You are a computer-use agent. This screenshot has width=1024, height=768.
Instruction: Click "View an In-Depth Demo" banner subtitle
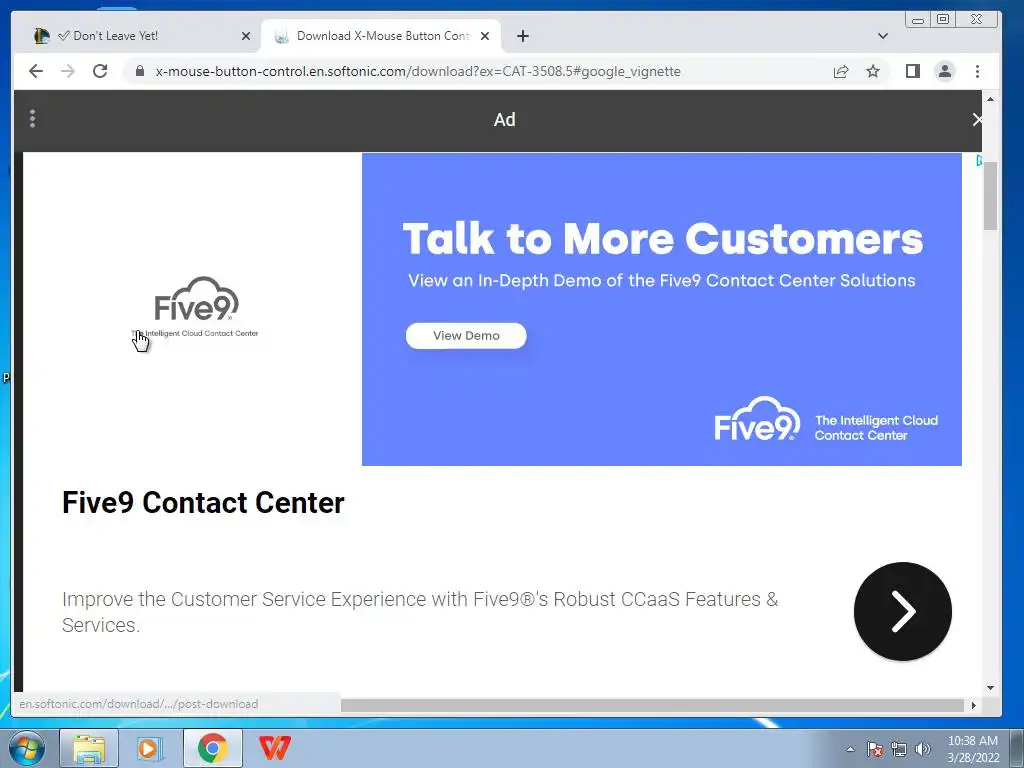(x=662, y=281)
